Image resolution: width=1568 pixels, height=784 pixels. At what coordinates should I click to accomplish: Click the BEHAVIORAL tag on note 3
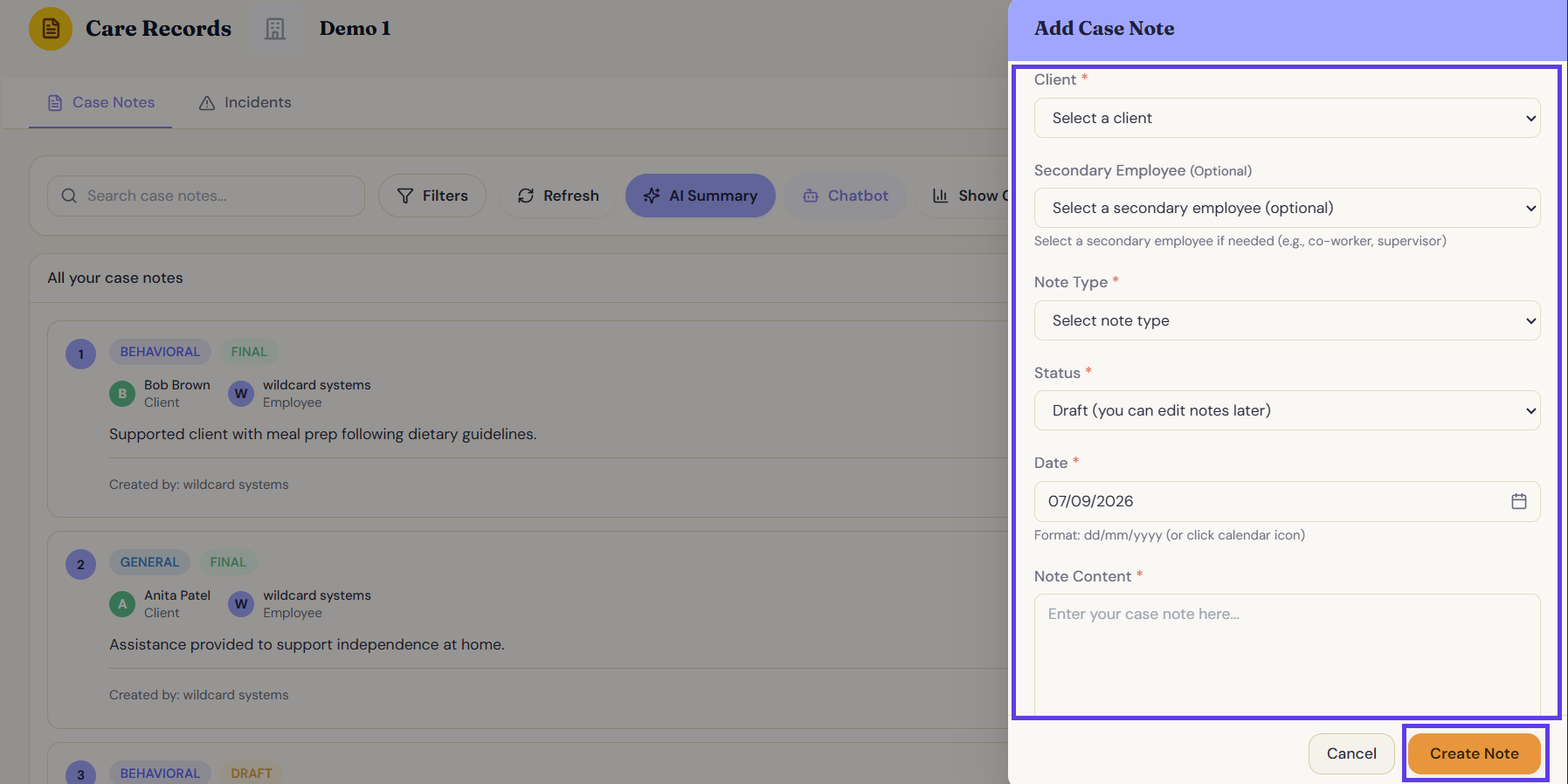(x=160, y=774)
